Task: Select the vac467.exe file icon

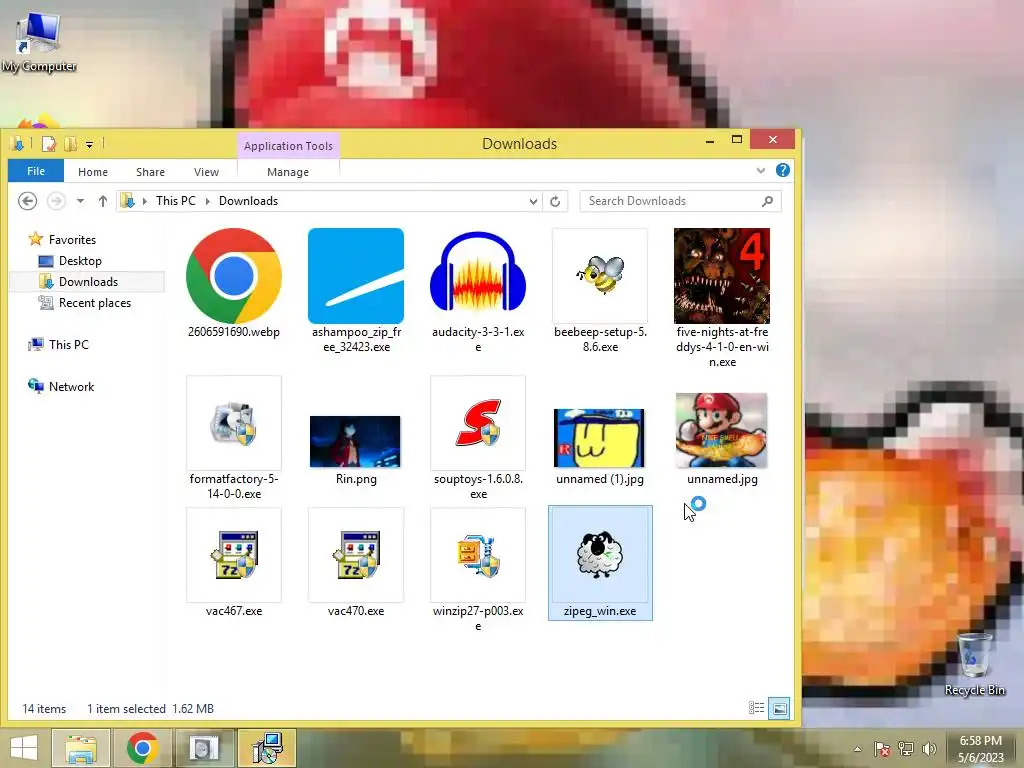Action: [x=234, y=555]
